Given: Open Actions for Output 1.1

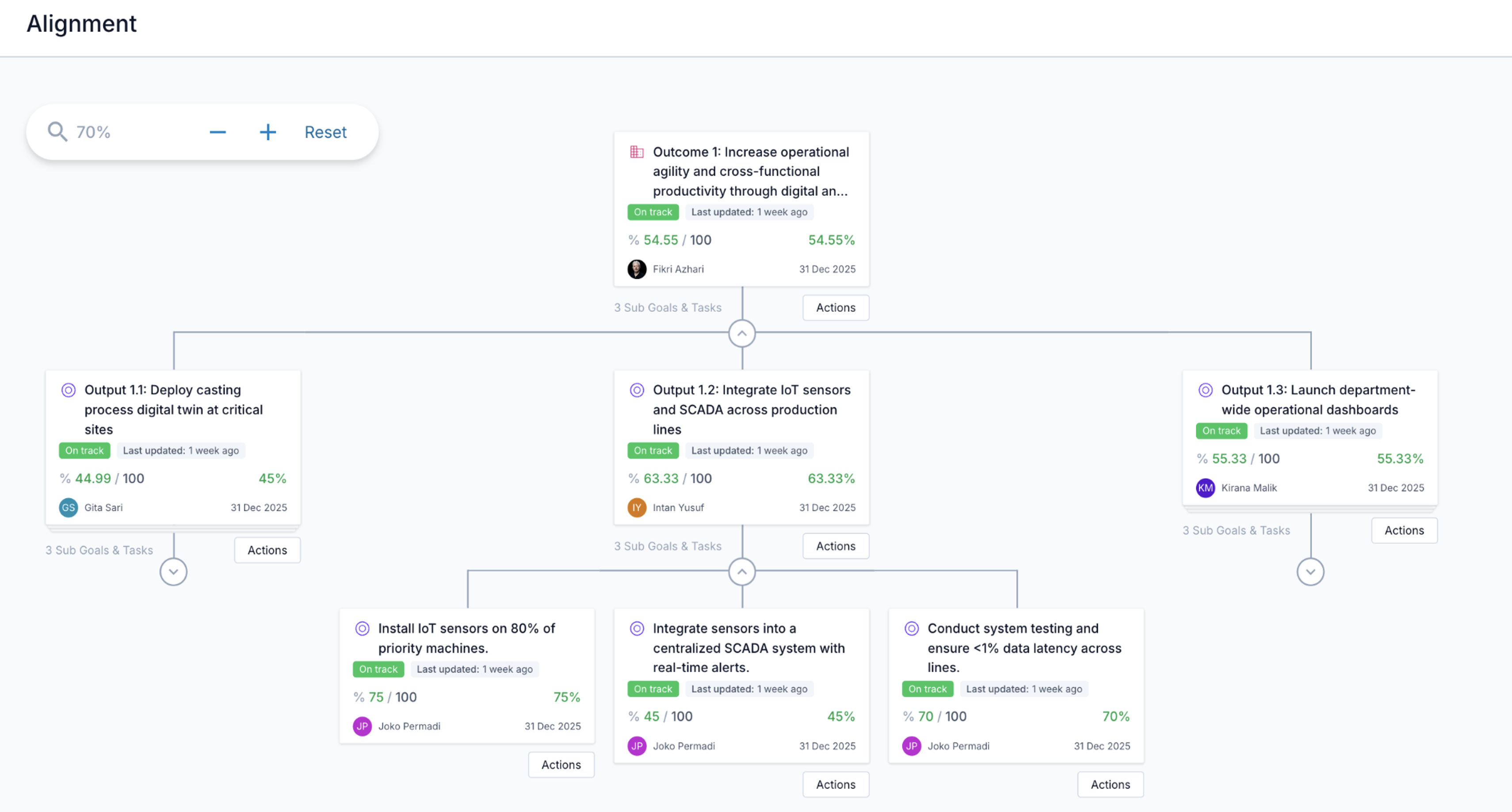Looking at the screenshot, I should coord(267,551).
